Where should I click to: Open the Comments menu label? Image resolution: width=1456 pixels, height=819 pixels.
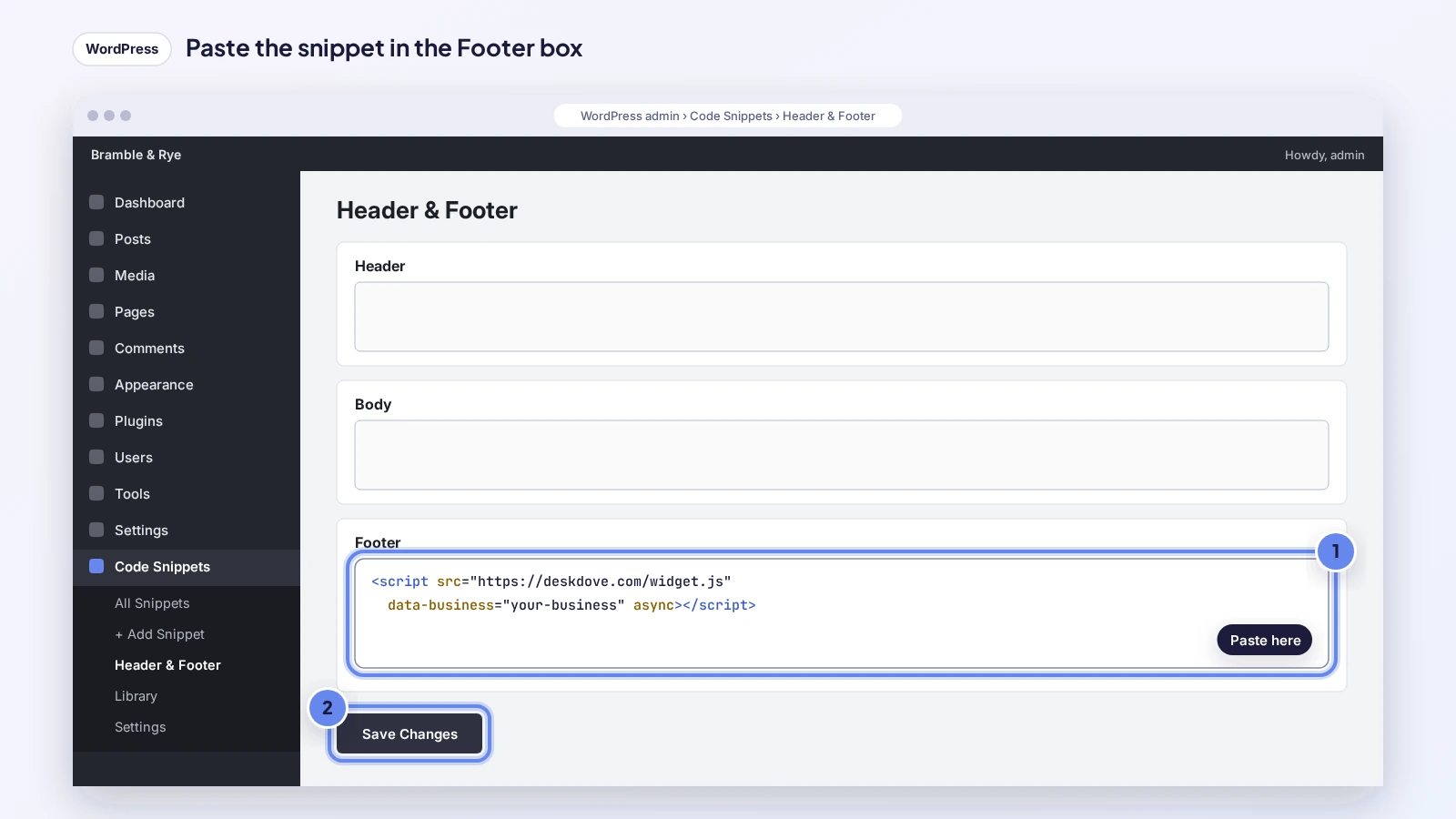149,349
